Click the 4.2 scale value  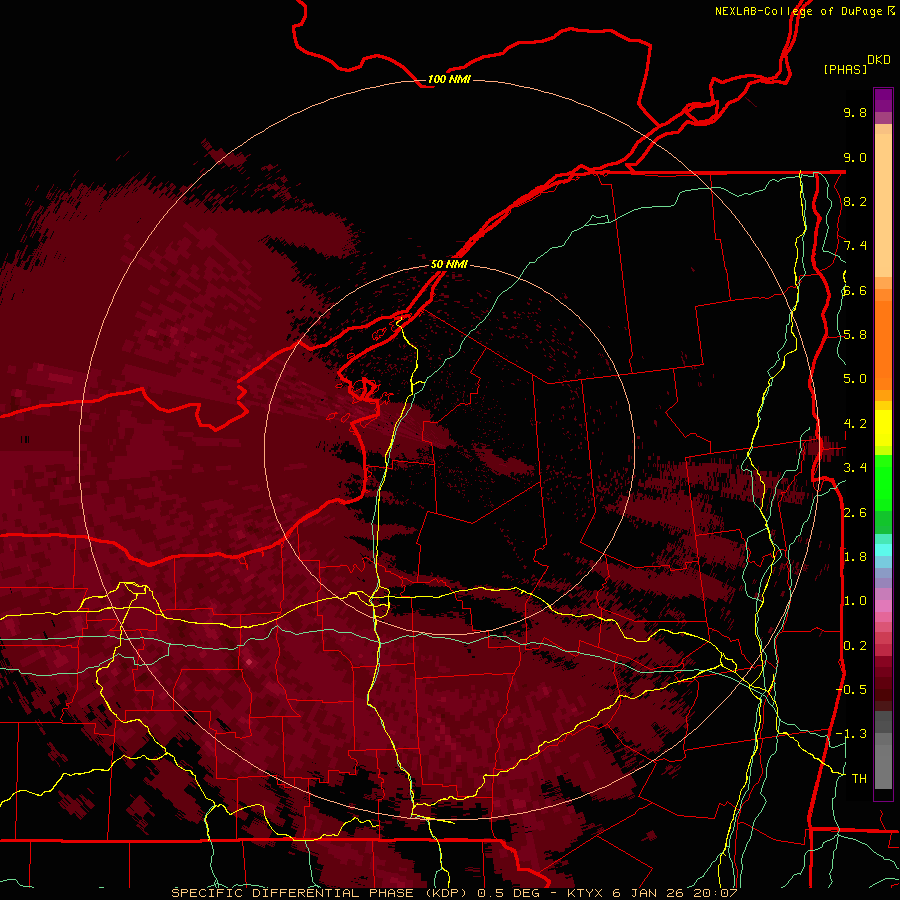coord(855,424)
